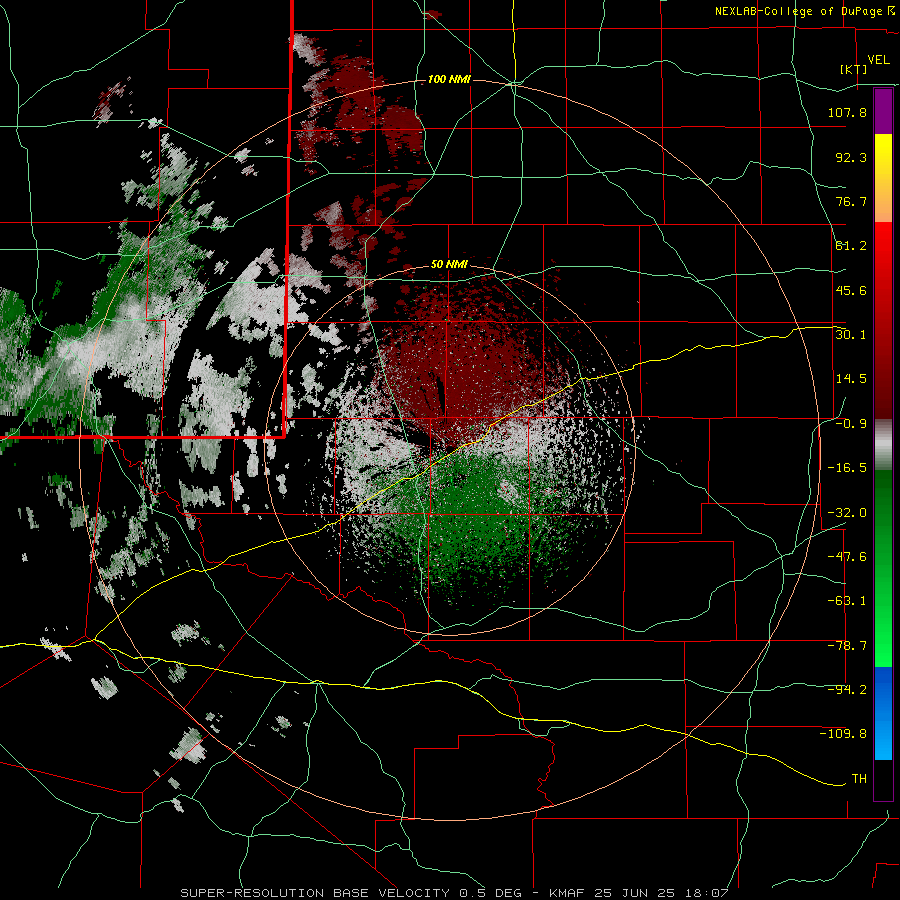The width and height of the screenshot is (900, 900).
Task: Click the 45.6 velocity scale value
Action: (x=851, y=290)
